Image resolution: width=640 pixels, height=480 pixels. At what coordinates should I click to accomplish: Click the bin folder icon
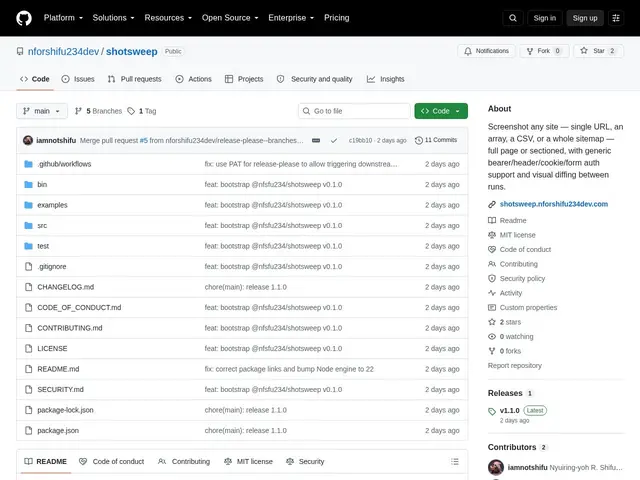pos(28,184)
